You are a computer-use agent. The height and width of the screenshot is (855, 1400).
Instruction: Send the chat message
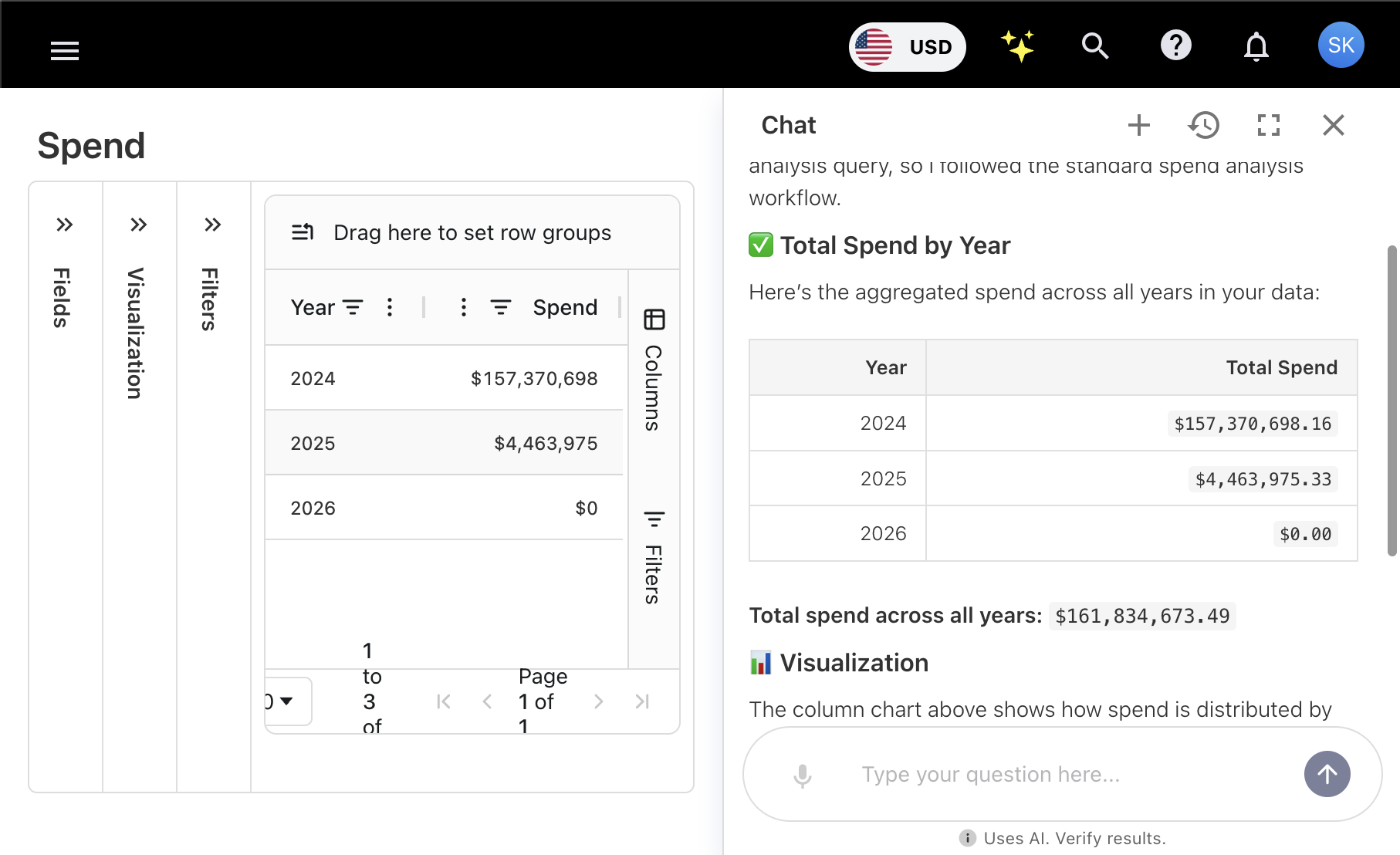tap(1327, 774)
